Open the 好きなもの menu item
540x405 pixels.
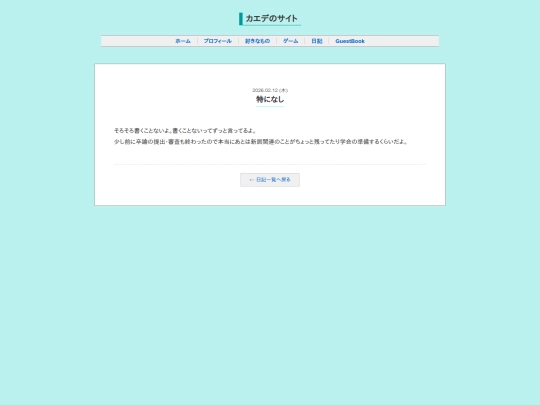coord(257,41)
